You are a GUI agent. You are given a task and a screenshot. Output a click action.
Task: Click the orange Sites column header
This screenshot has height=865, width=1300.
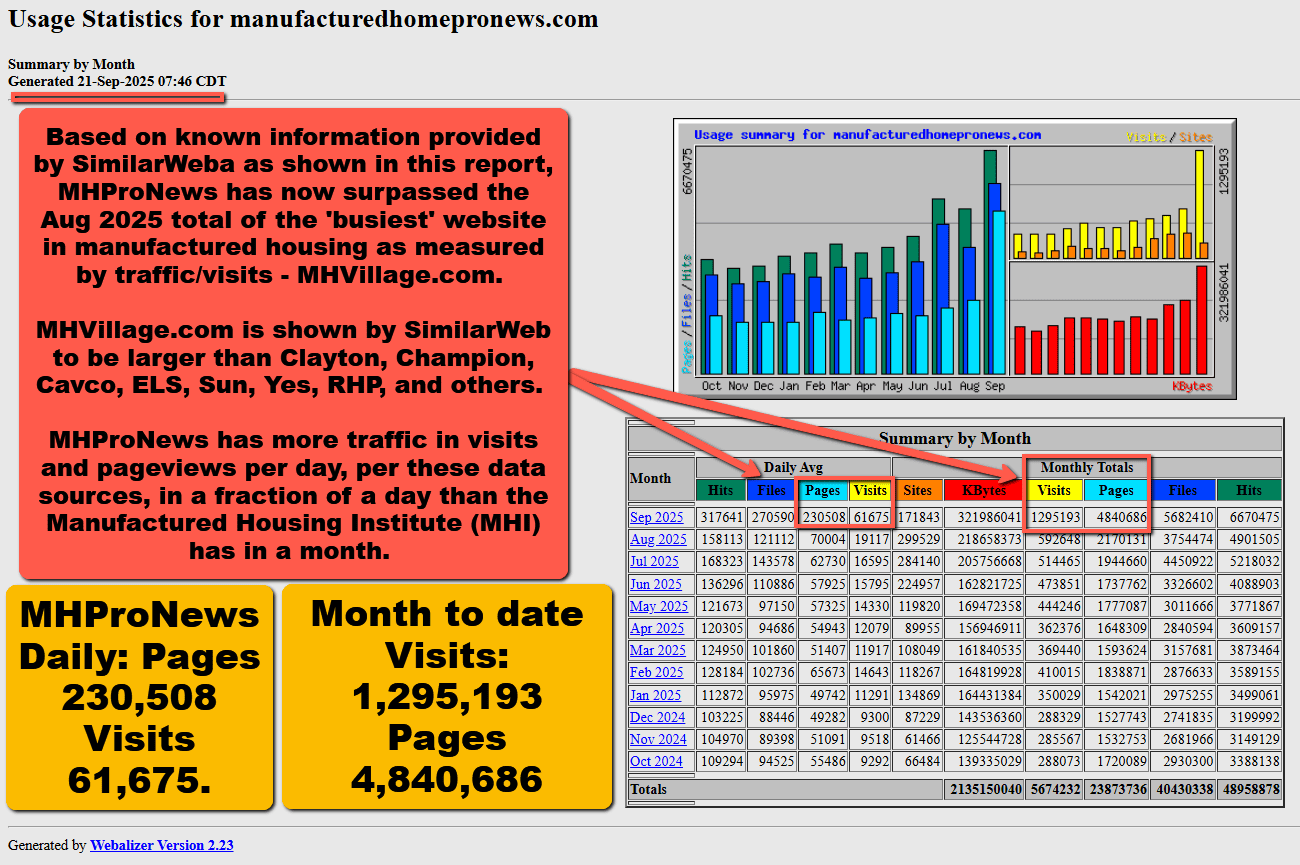point(917,490)
